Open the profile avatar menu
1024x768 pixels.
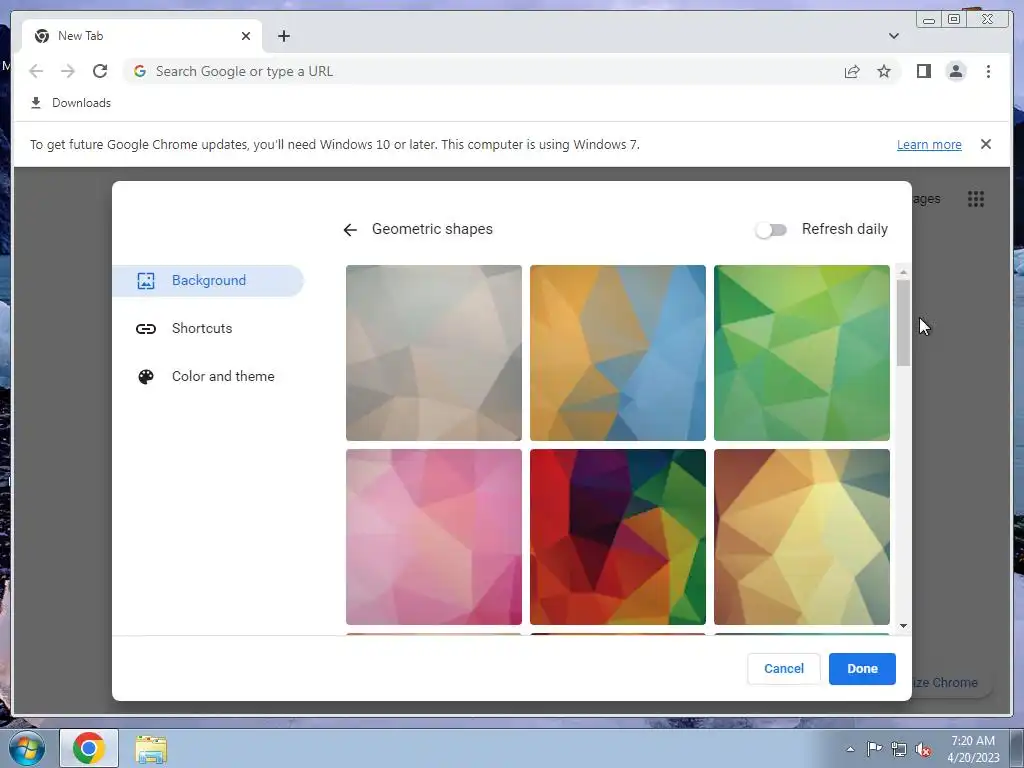tap(955, 71)
